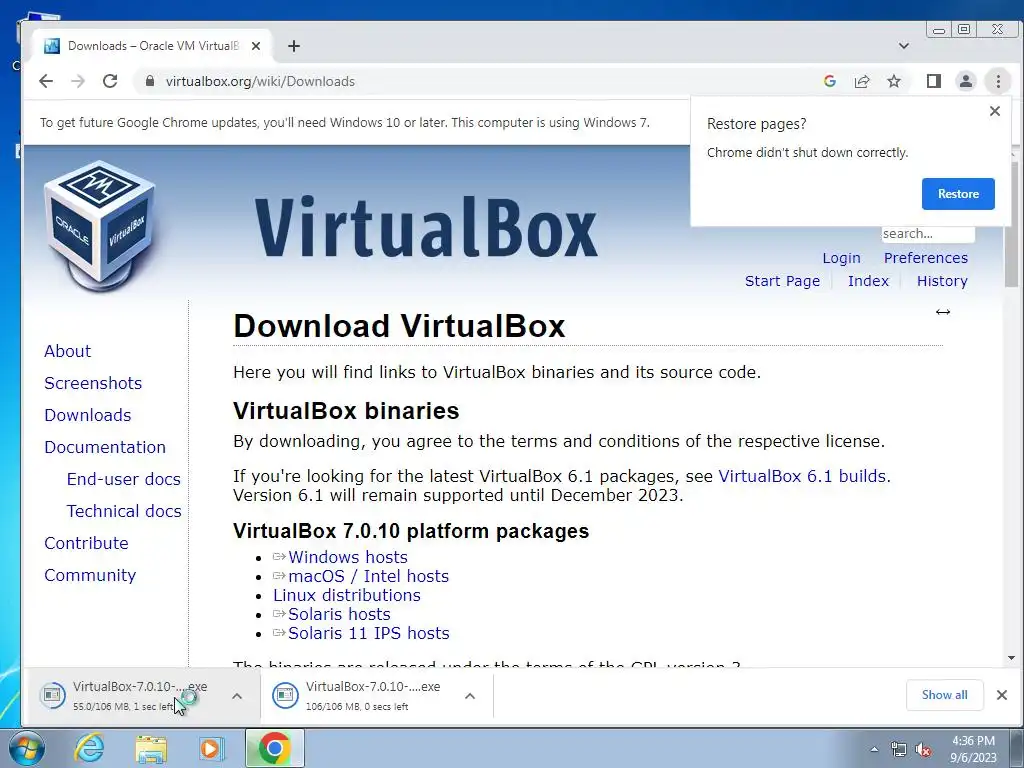The width and height of the screenshot is (1024, 768).
Task: Open End-user docs sidebar link
Action: pos(123,479)
